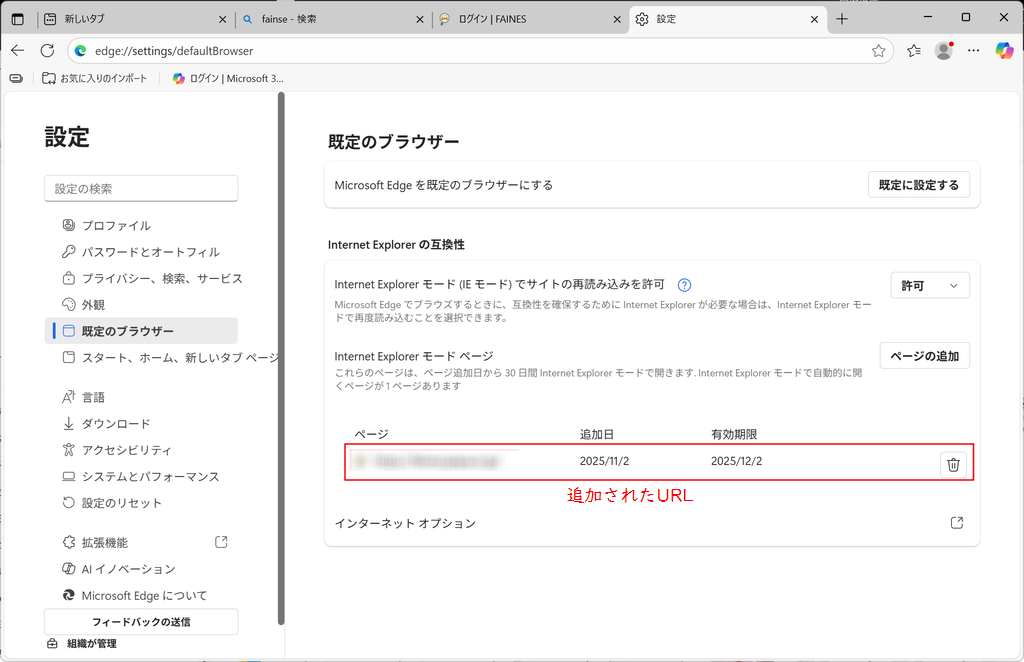Viewport: 1024px width, 662px height.
Task: Click the 既定に設定する button
Action: click(x=918, y=184)
